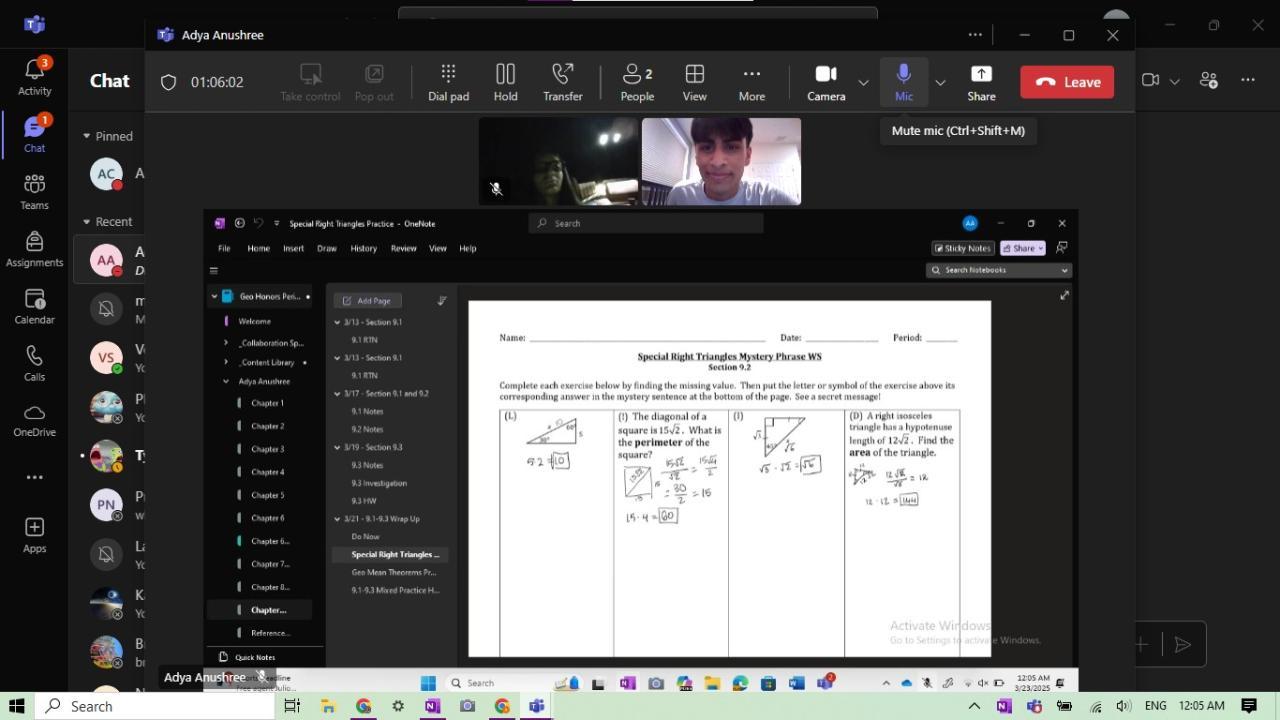
Task: Open Search Notebooks dropdown in OneNote
Action: [1064, 270]
